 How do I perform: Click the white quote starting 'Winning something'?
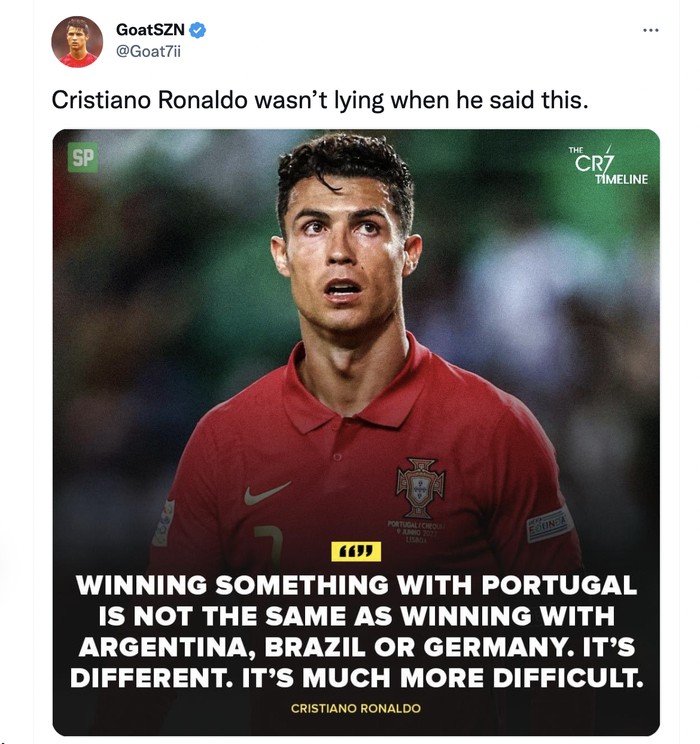[x=356, y=632]
